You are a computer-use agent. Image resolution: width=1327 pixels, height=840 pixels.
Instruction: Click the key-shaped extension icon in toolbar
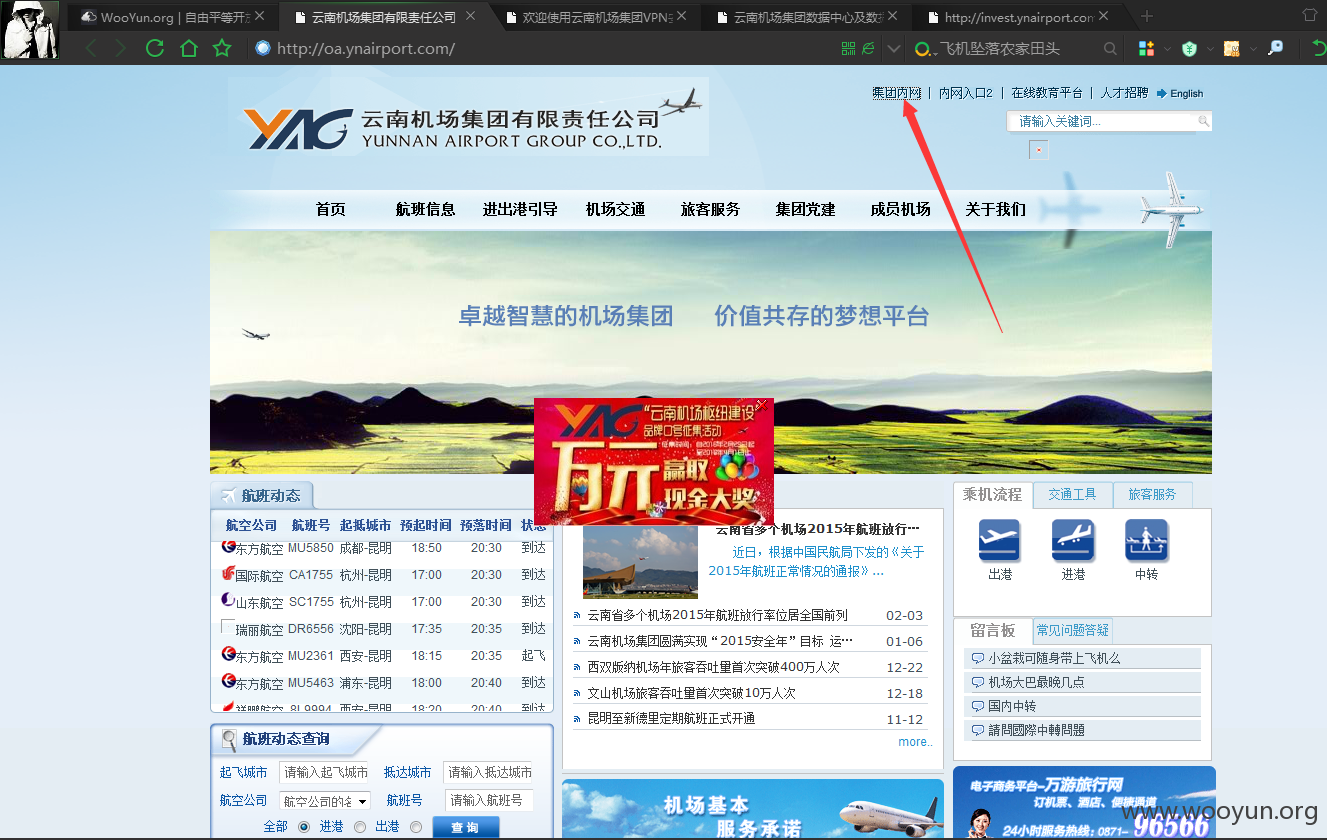click(x=1275, y=48)
